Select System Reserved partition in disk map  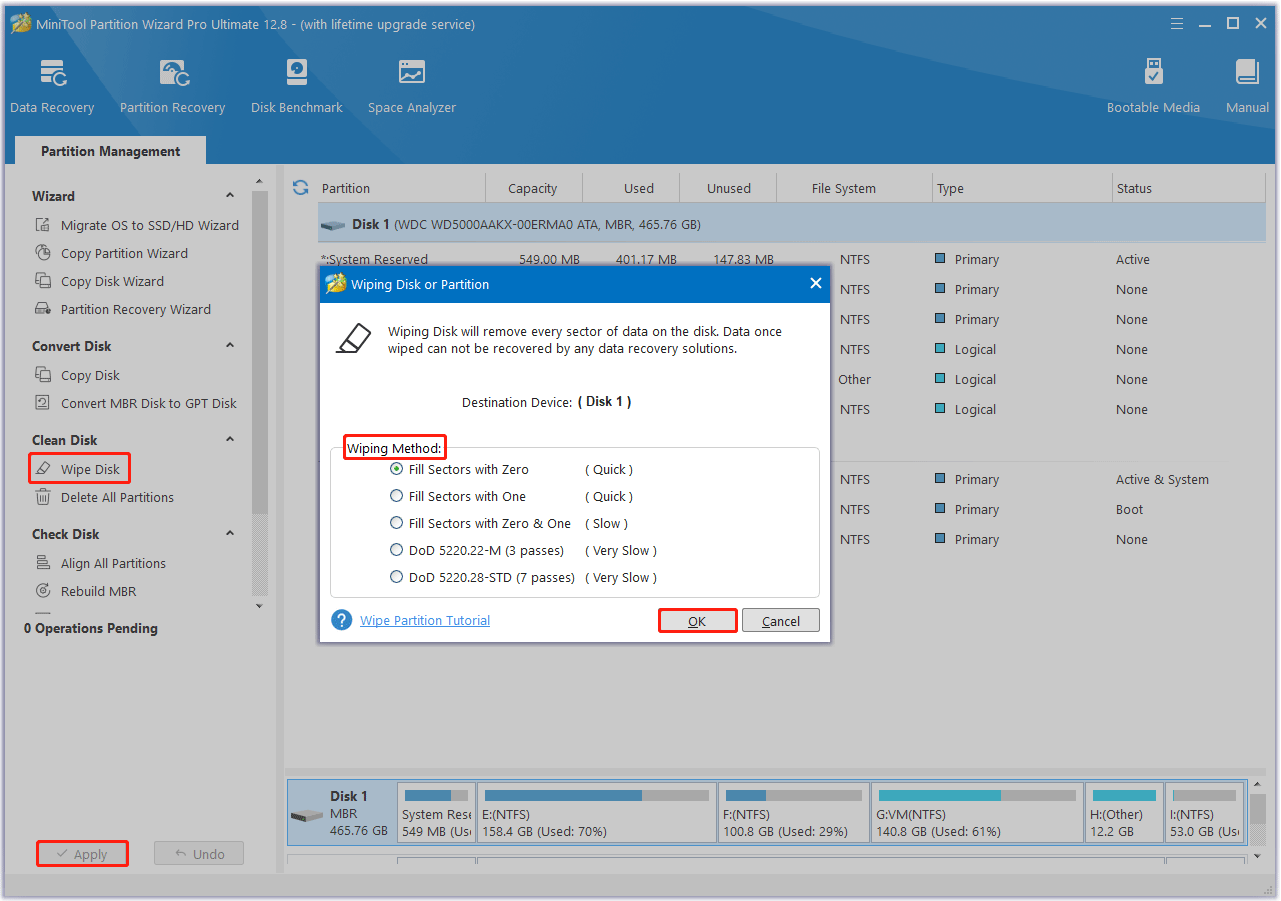(436, 812)
